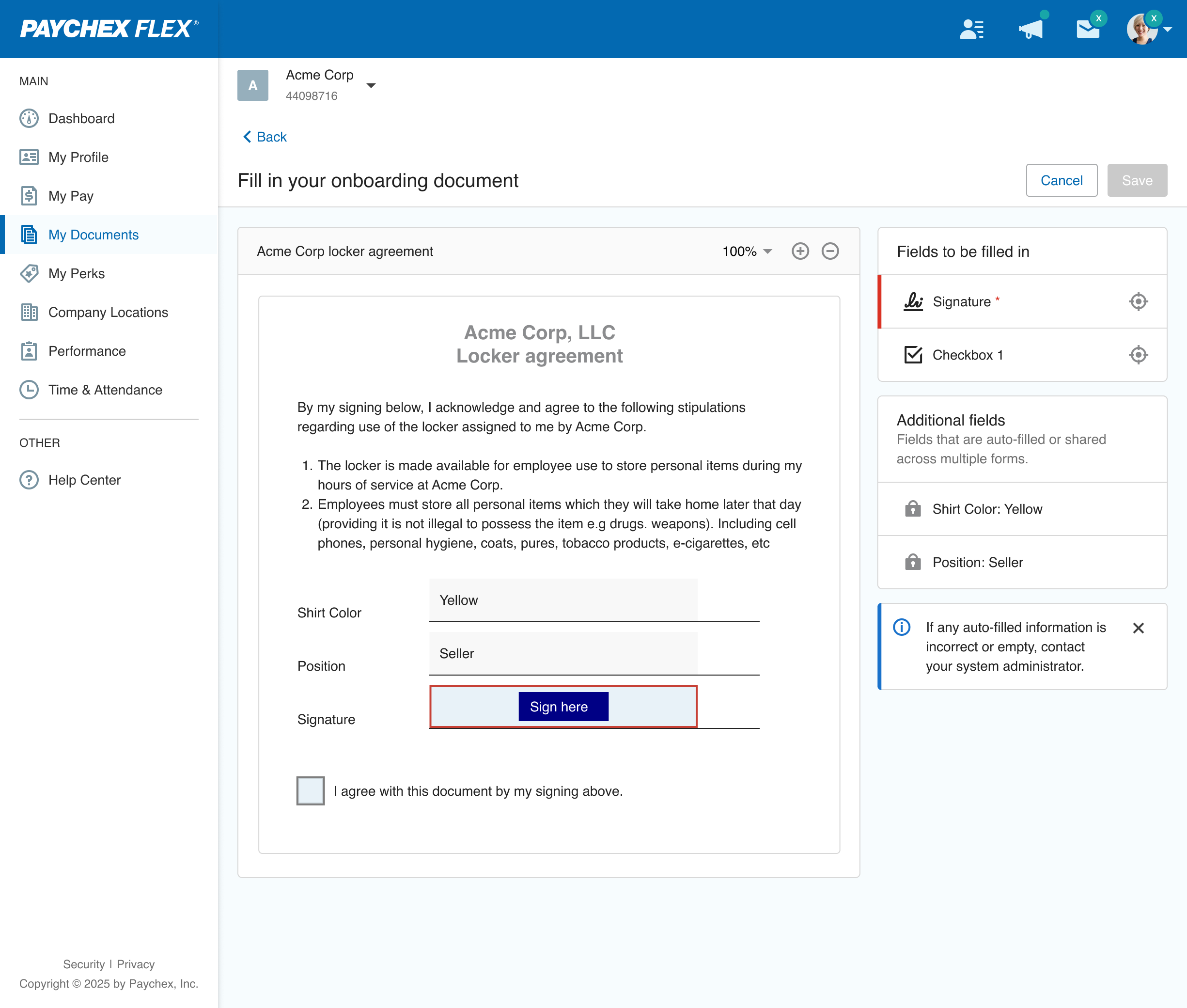Click the Company Locations building icon
The width and height of the screenshot is (1187, 1008).
point(29,313)
